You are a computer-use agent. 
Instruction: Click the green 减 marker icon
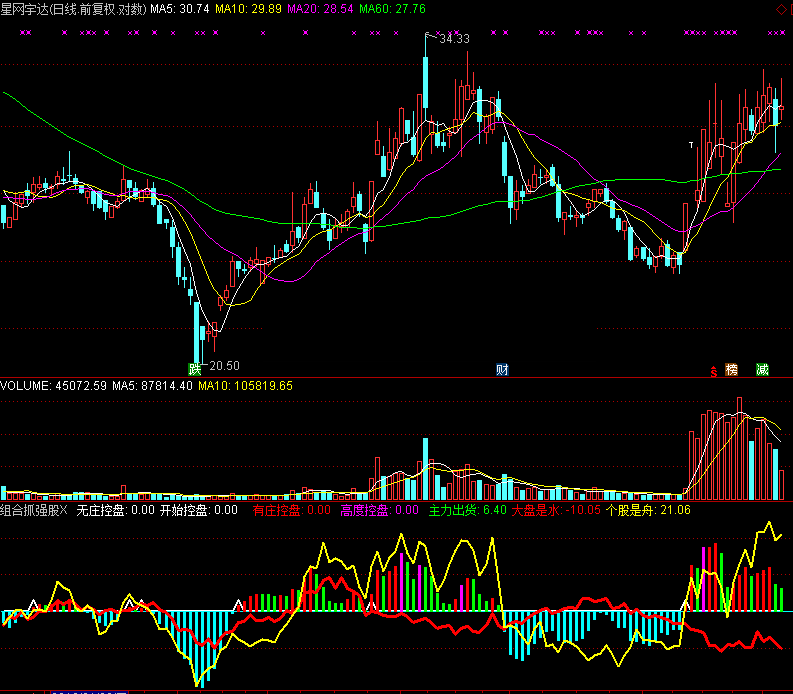point(762,369)
